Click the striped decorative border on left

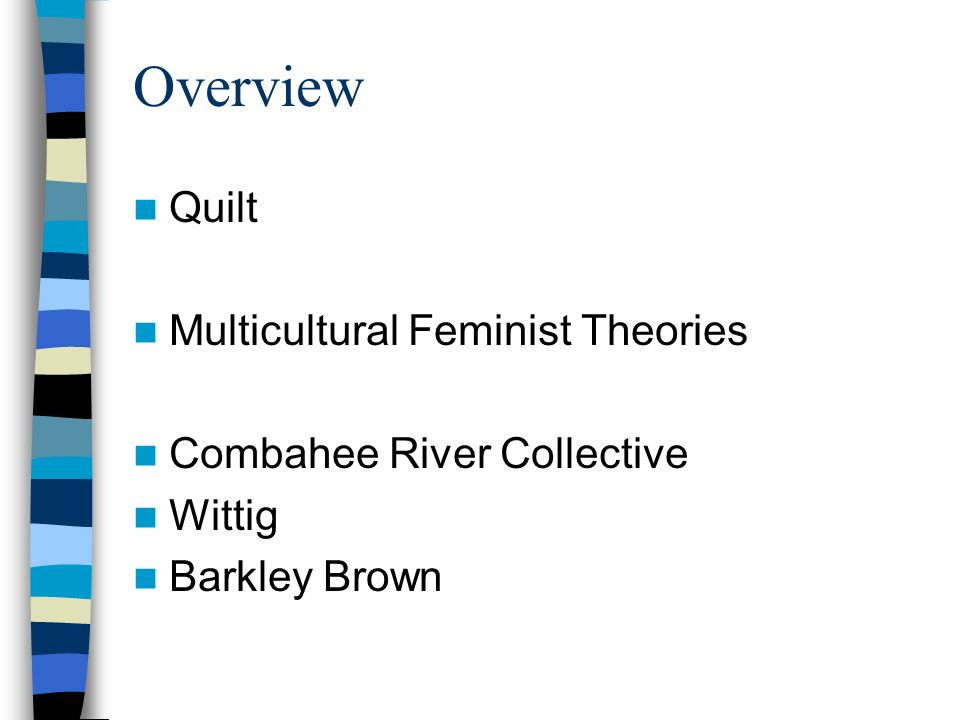point(61,360)
